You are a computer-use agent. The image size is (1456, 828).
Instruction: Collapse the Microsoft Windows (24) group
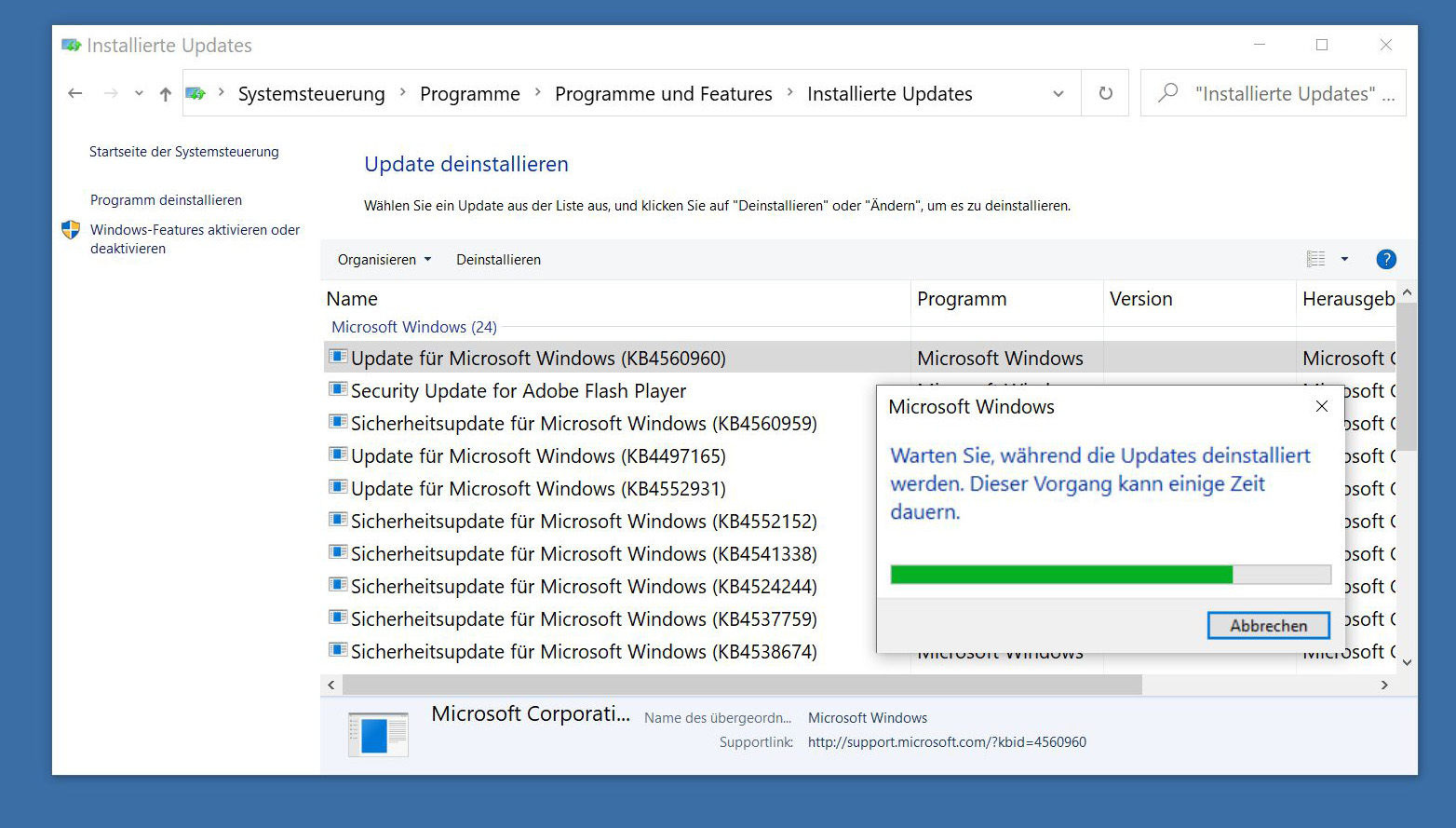(414, 327)
